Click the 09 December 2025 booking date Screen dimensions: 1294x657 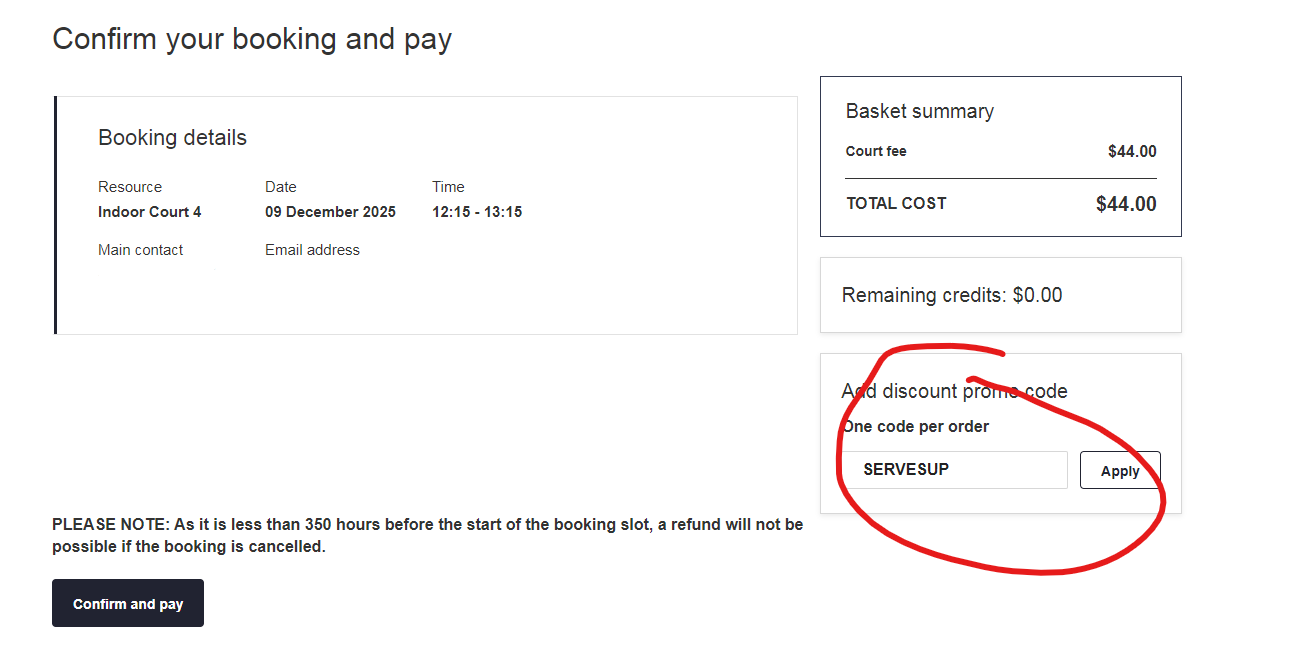tap(330, 212)
